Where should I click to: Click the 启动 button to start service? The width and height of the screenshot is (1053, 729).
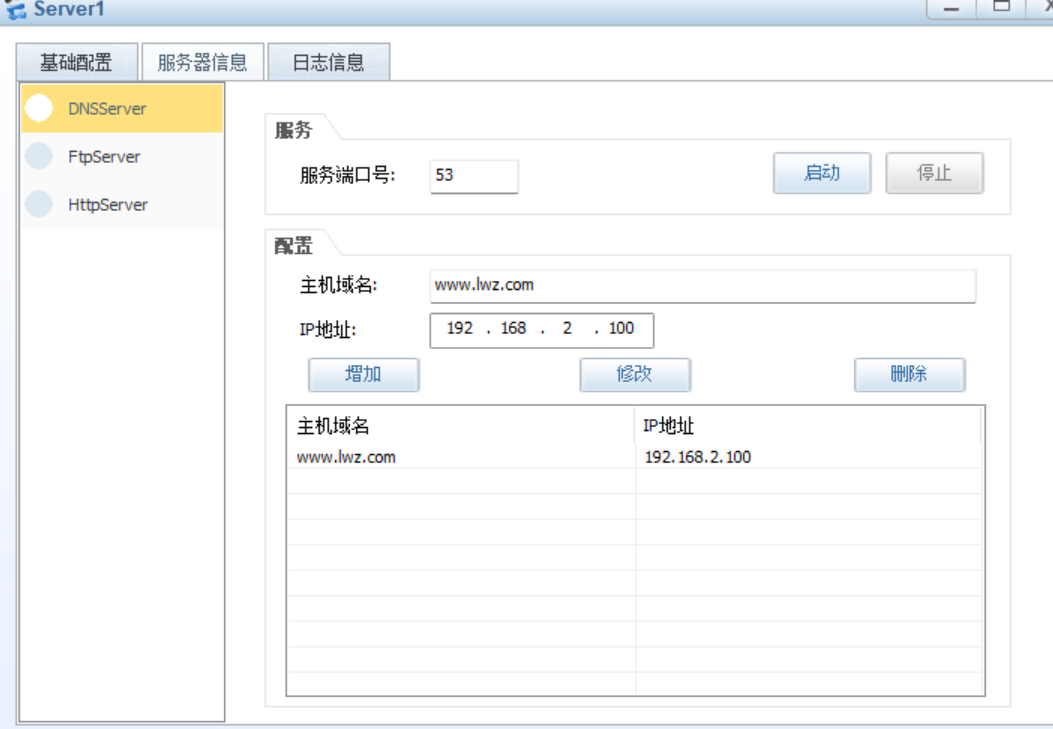[x=822, y=173]
